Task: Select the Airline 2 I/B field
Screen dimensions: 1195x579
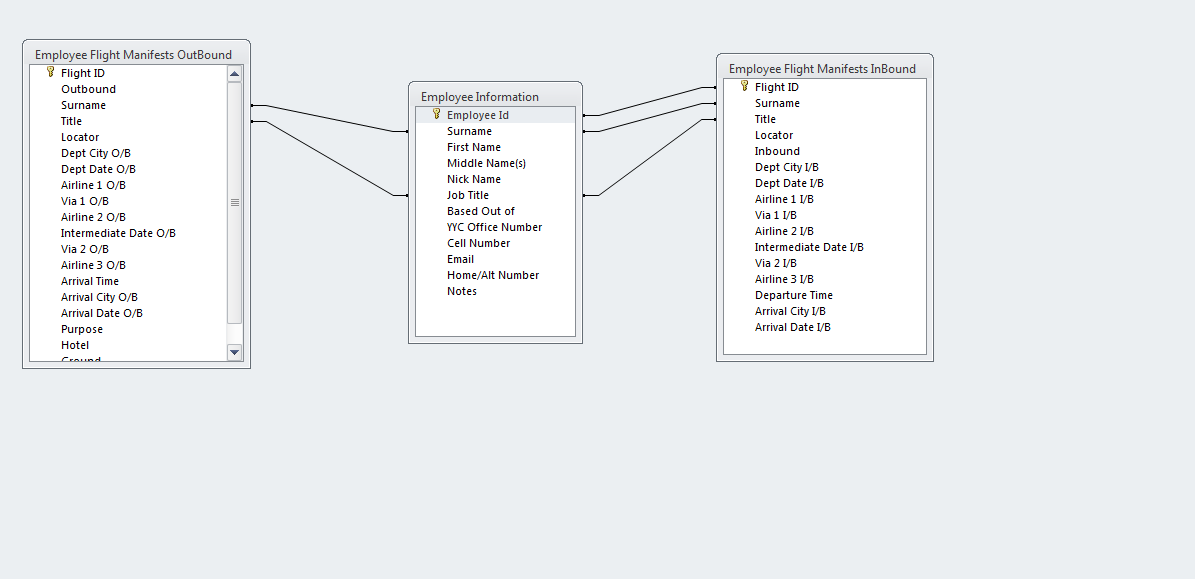Action: 784,231
